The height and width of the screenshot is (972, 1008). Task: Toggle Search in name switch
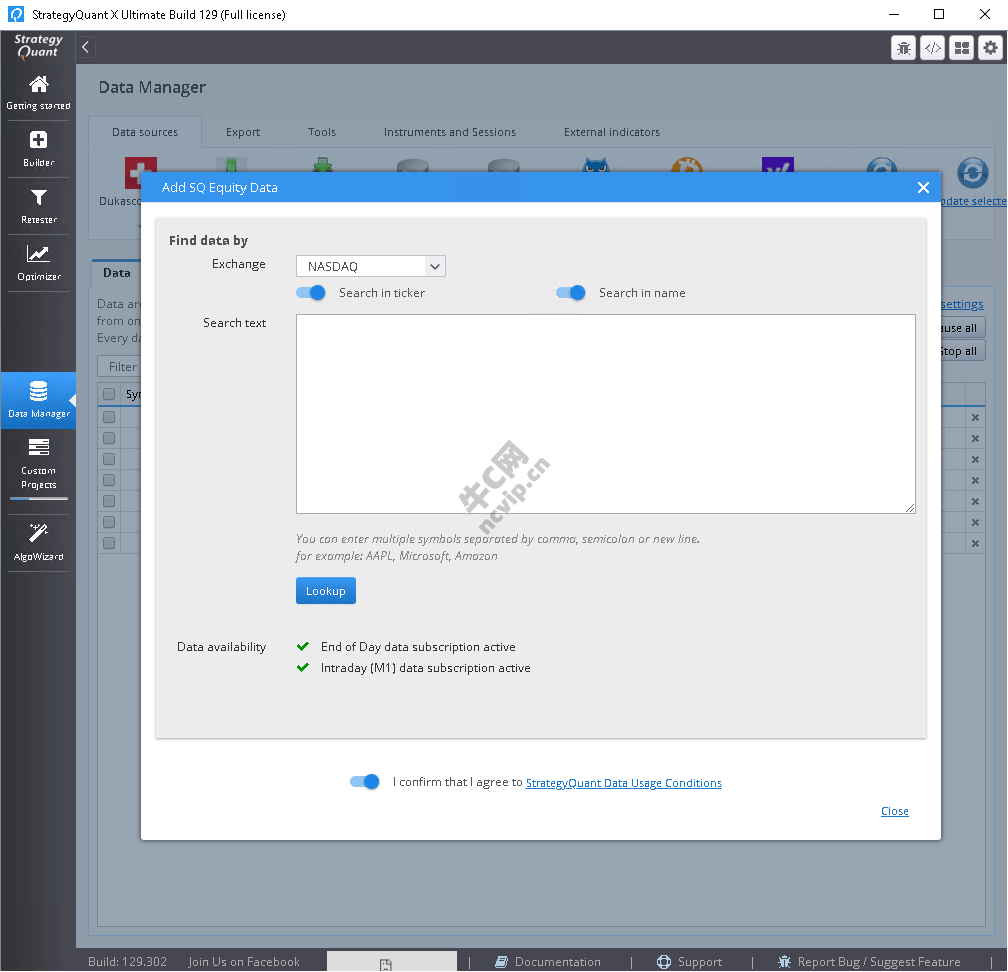[x=571, y=292]
